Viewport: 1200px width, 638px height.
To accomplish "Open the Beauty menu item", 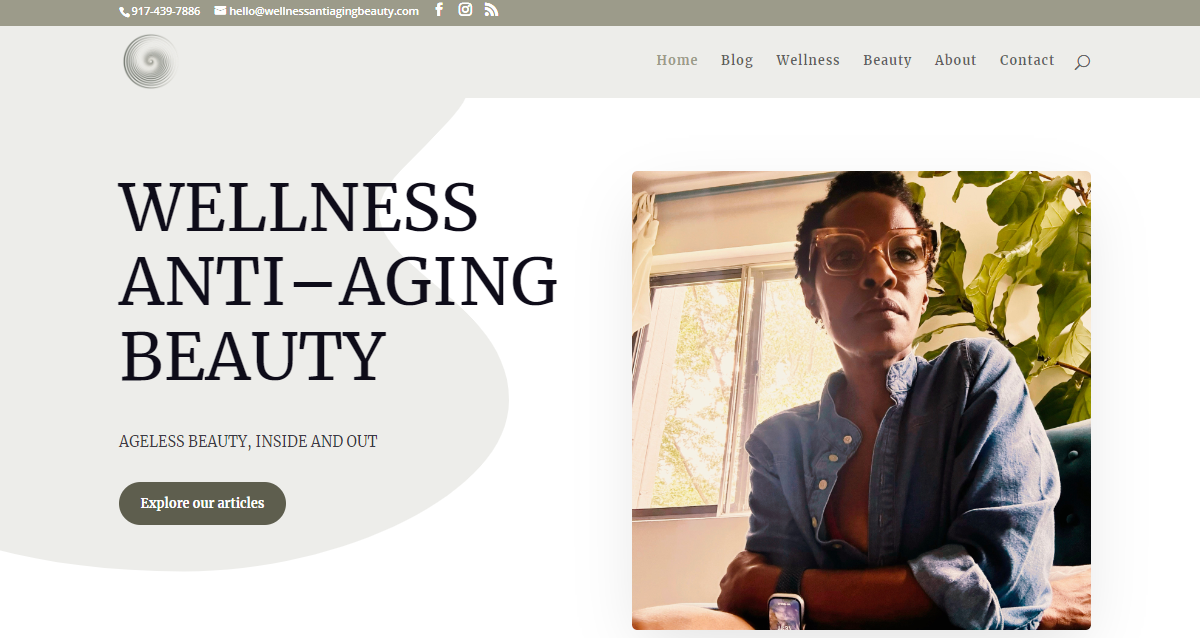I will (x=887, y=60).
